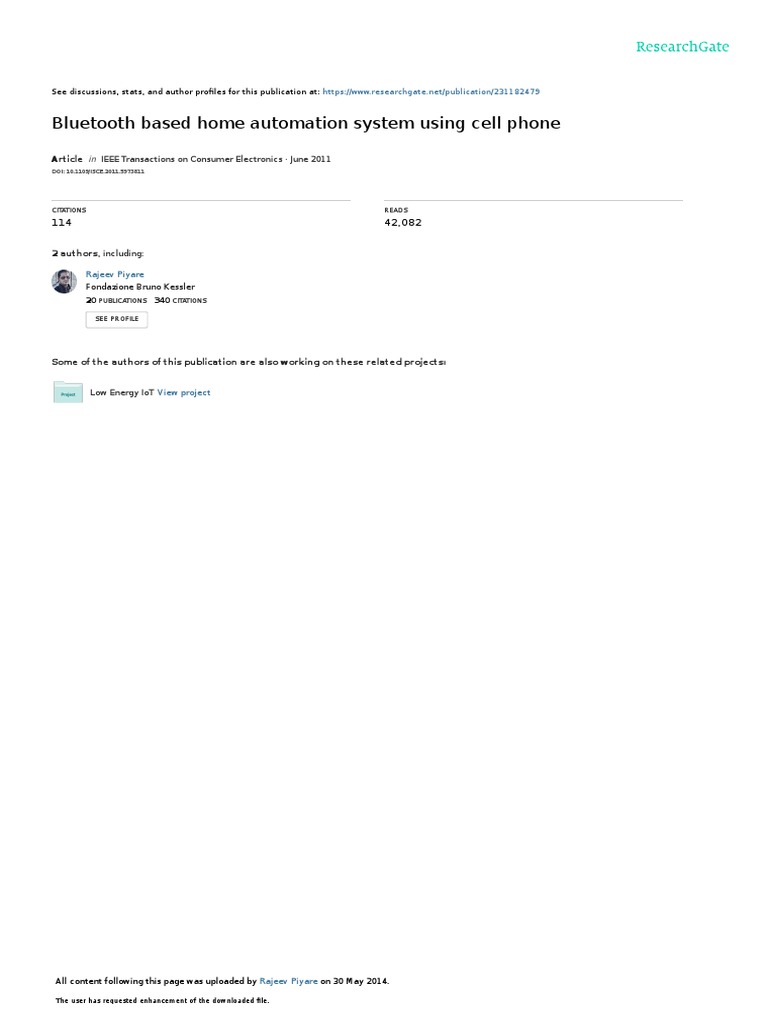This screenshot has width=768, height=1024.
Task: Select the Bluetooth based home automation title
Action: pos(306,123)
